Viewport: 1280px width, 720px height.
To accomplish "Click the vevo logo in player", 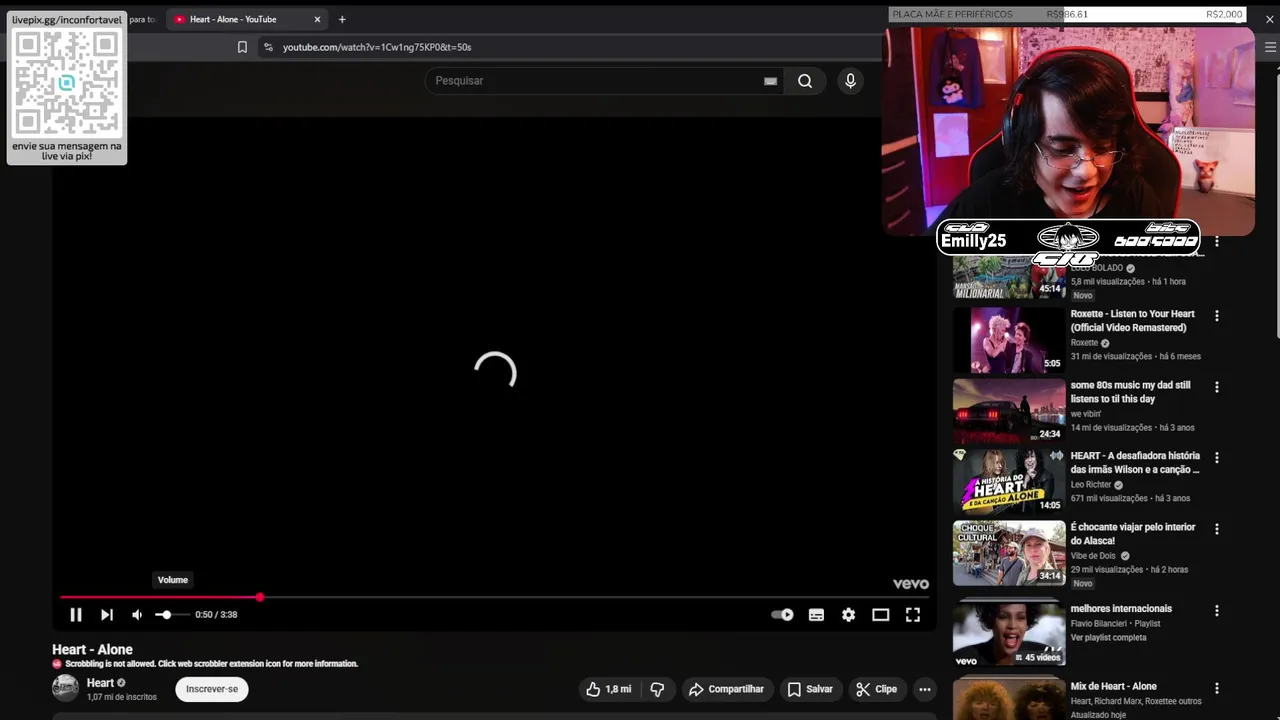I will [x=910, y=584].
